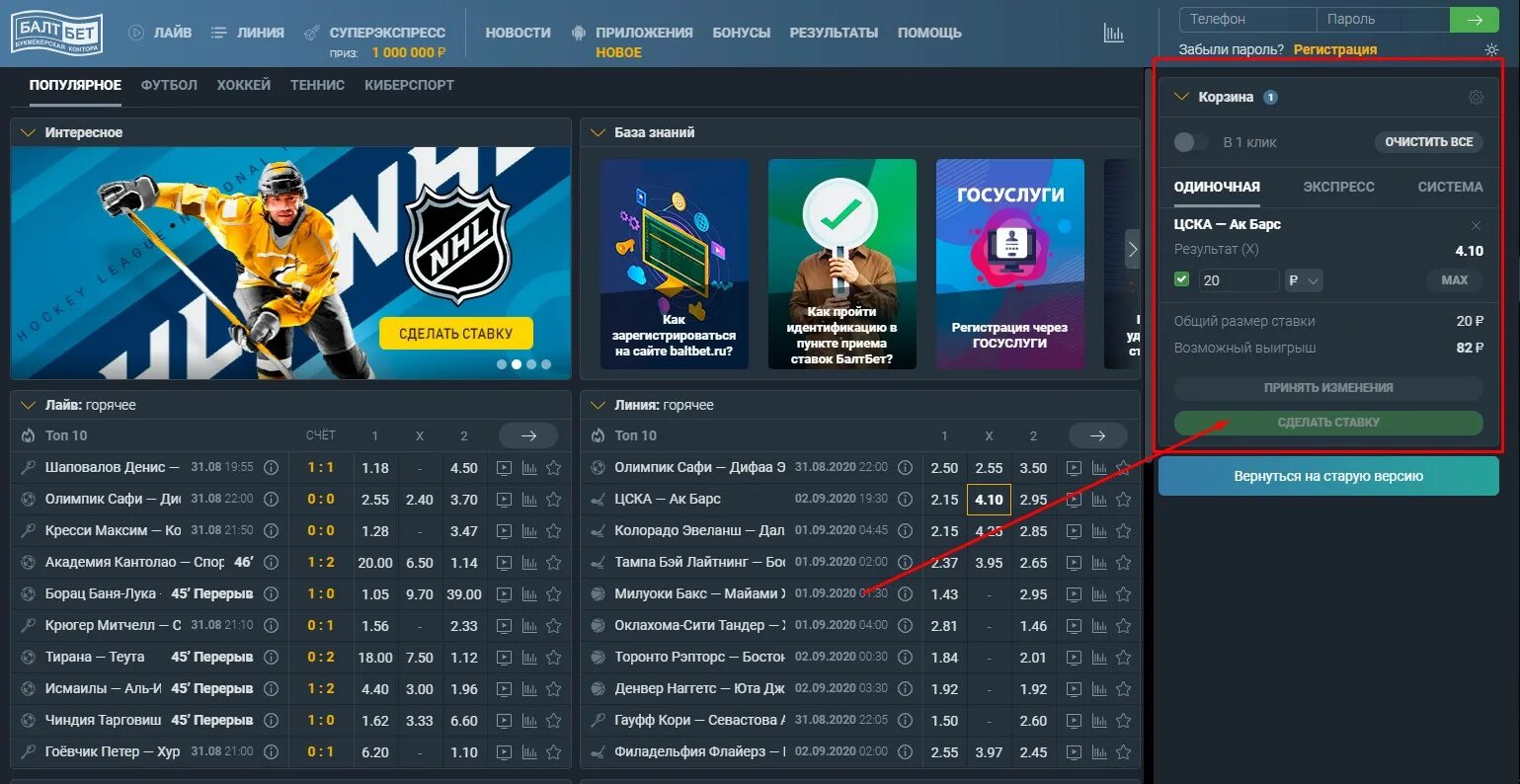Open info for Чиндия Тарговиш match

pyautogui.click(x=271, y=721)
